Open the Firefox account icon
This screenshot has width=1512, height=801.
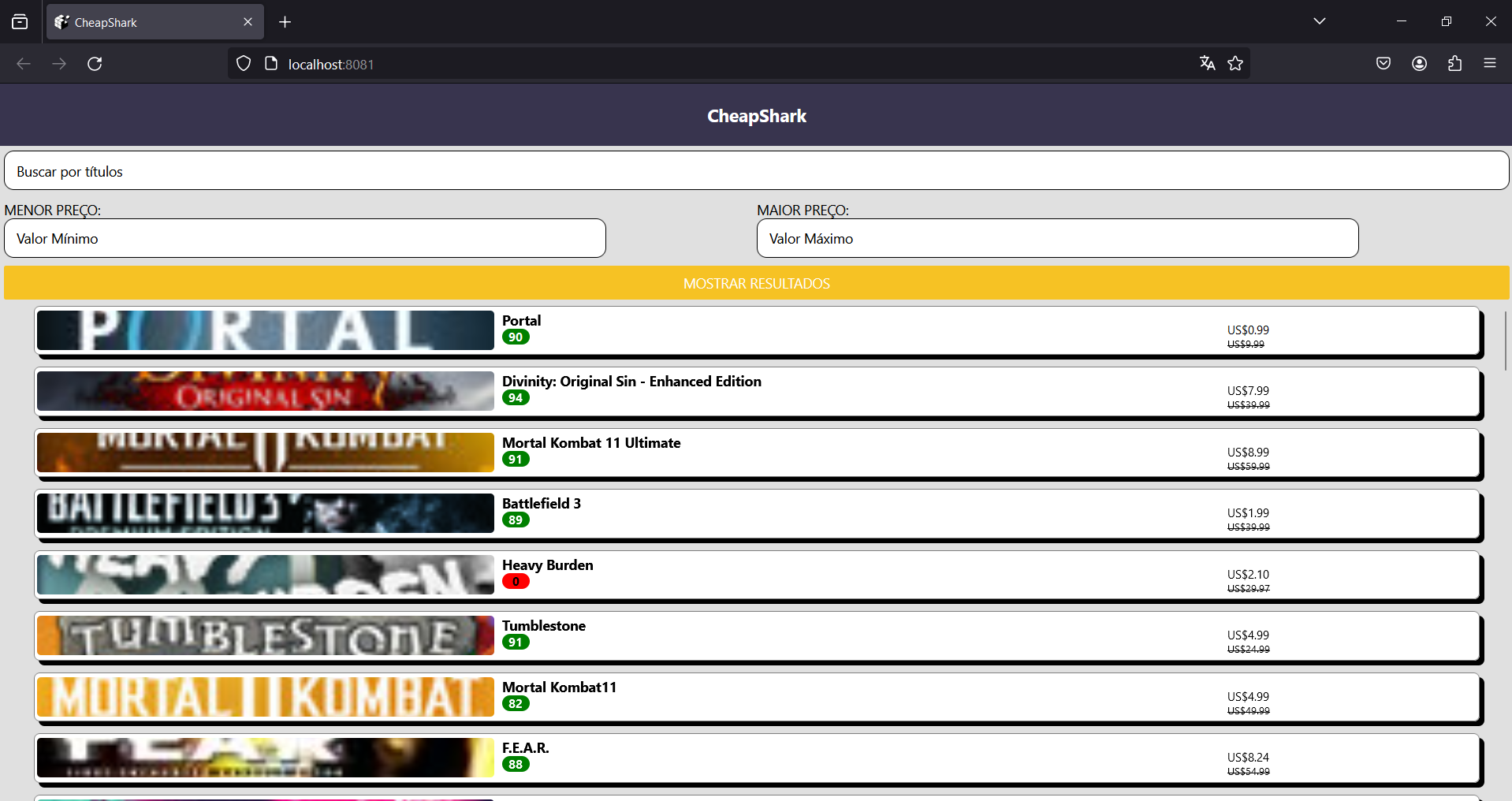pyautogui.click(x=1419, y=64)
